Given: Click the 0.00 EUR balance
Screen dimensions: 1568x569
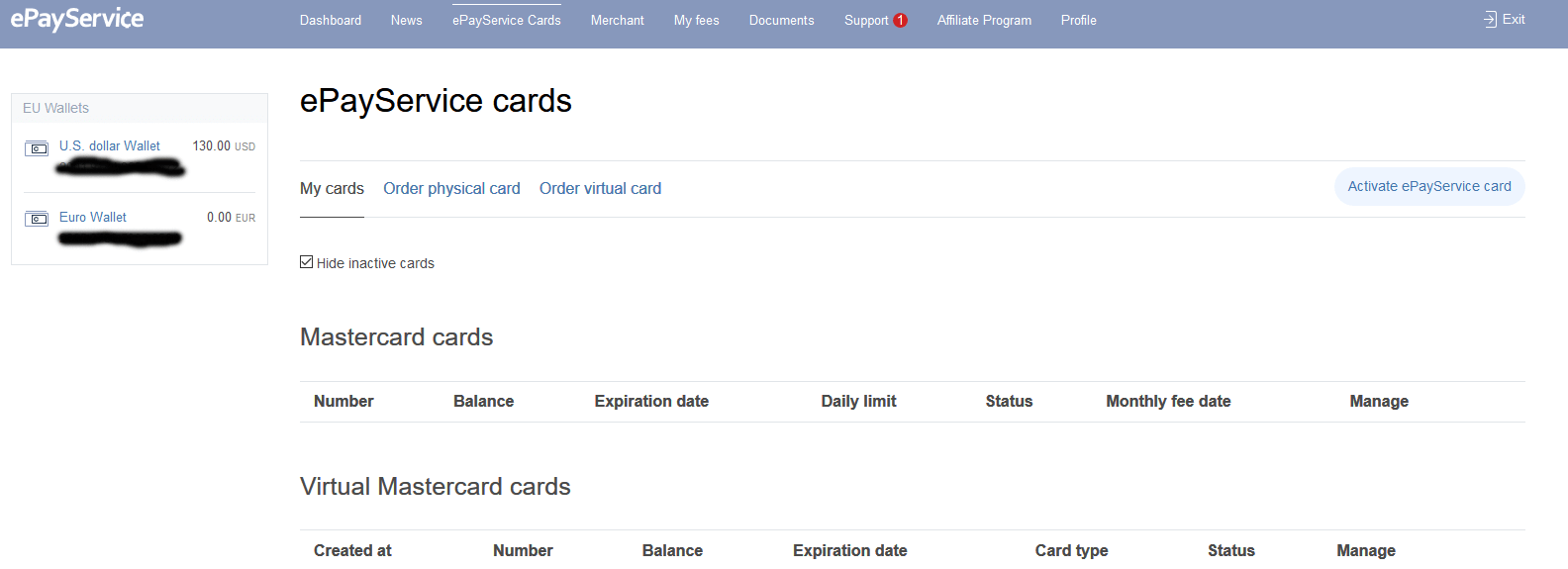Looking at the screenshot, I should tap(231, 217).
